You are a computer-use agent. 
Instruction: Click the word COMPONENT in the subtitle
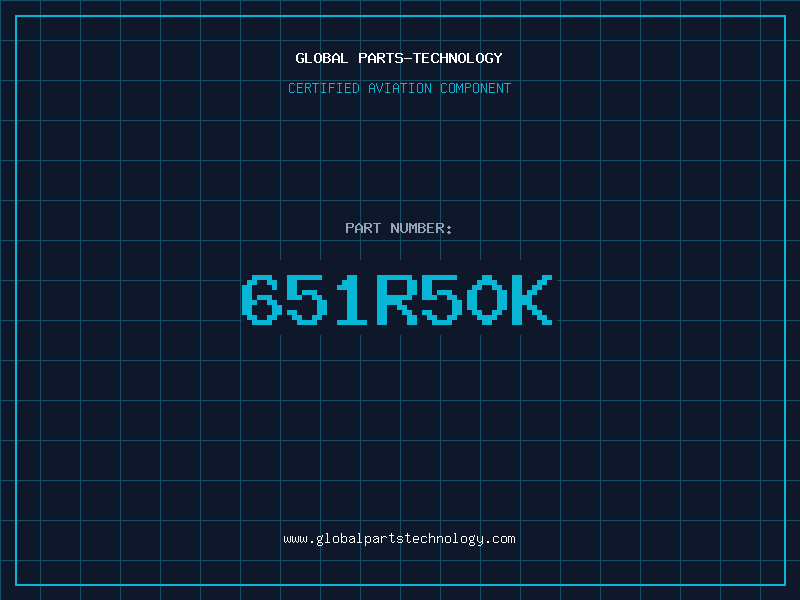475,88
